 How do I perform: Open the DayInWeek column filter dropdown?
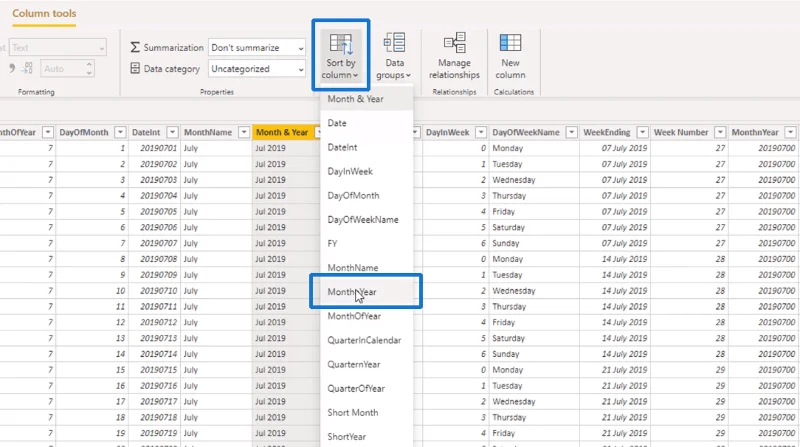(x=481, y=132)
